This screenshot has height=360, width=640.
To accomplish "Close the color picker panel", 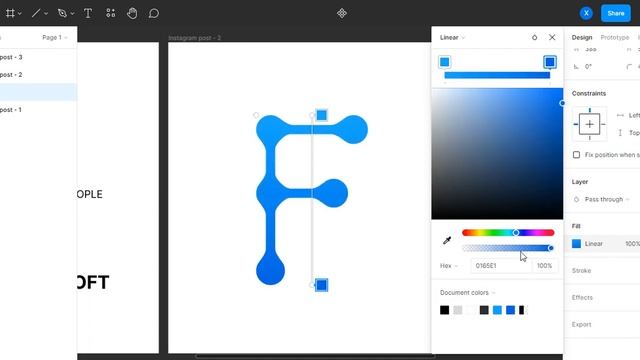I will pos(552,38).
